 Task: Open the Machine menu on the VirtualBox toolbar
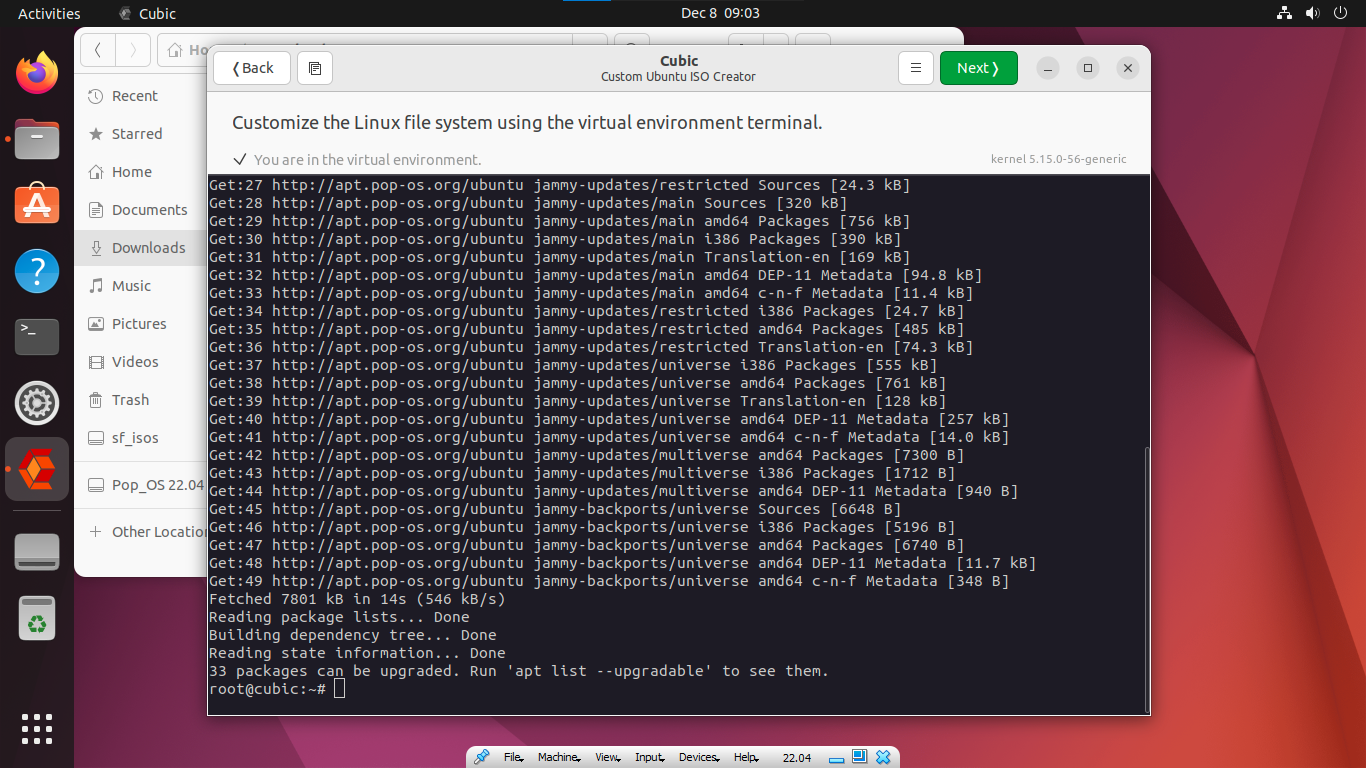[x=558, y=757]
